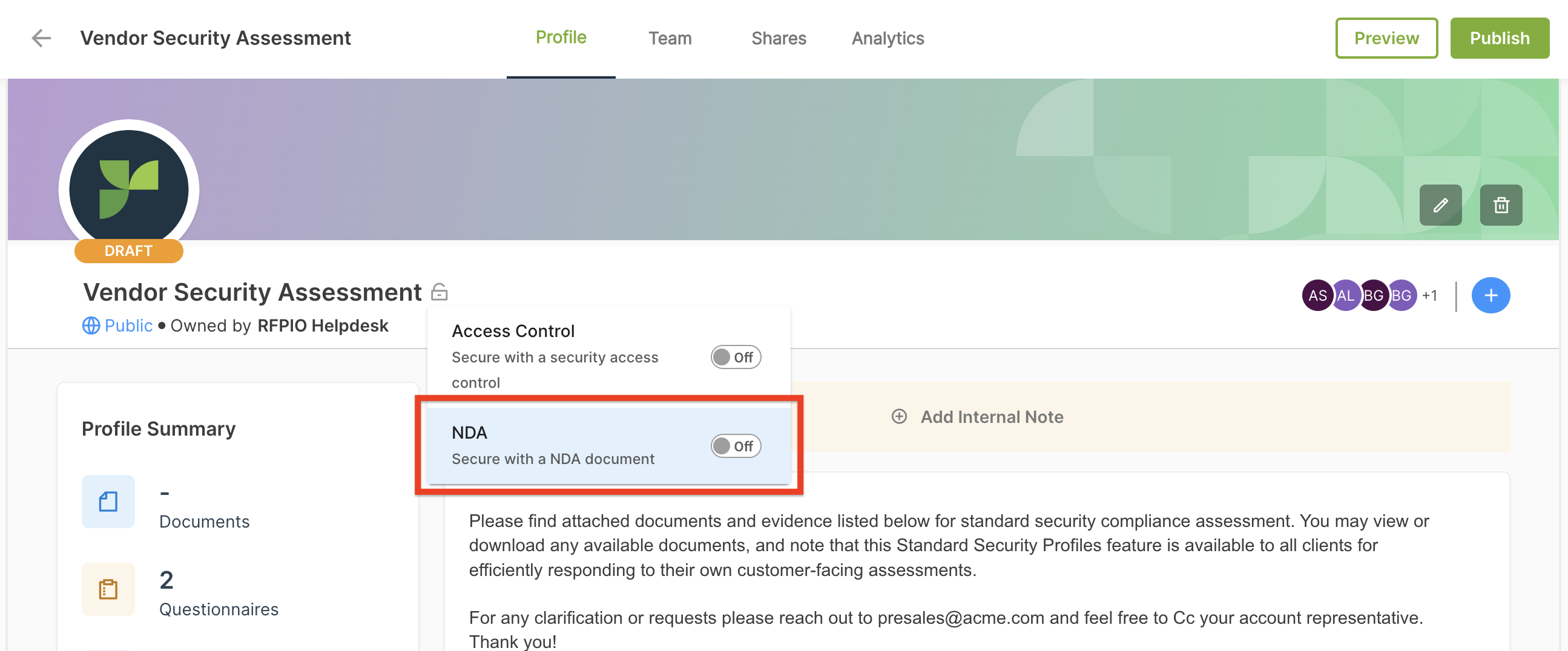Click the Documents icon in Profile Summary
Viewport: 1568px width, 651px height.
point(108,502)
